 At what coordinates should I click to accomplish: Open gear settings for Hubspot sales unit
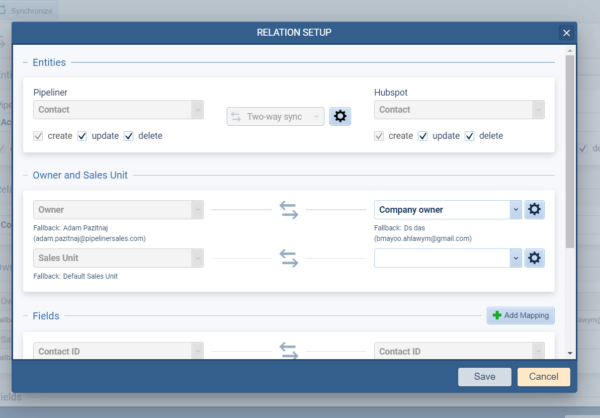click(535, 258)
